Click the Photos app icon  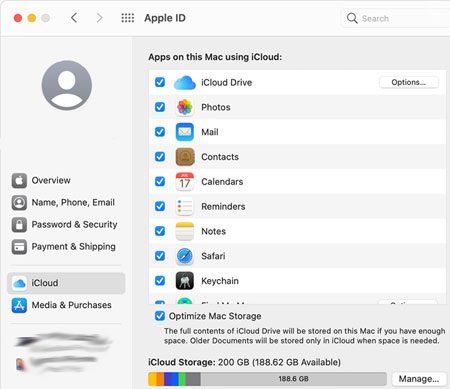pos(185,107)
